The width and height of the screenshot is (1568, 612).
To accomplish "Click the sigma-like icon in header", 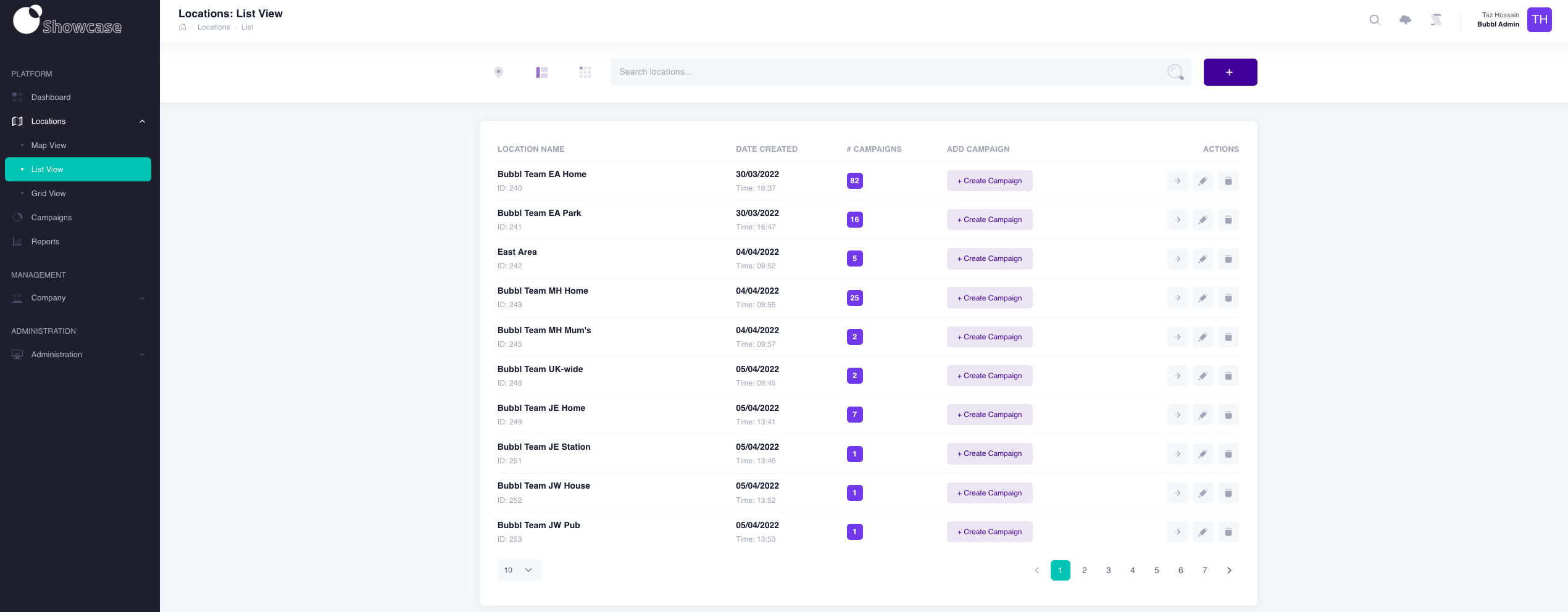I will pyautogui.click(x=1437, y=20).
